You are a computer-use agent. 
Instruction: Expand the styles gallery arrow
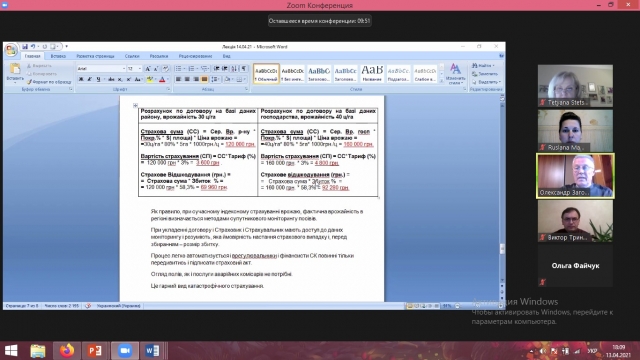(441, 81)
